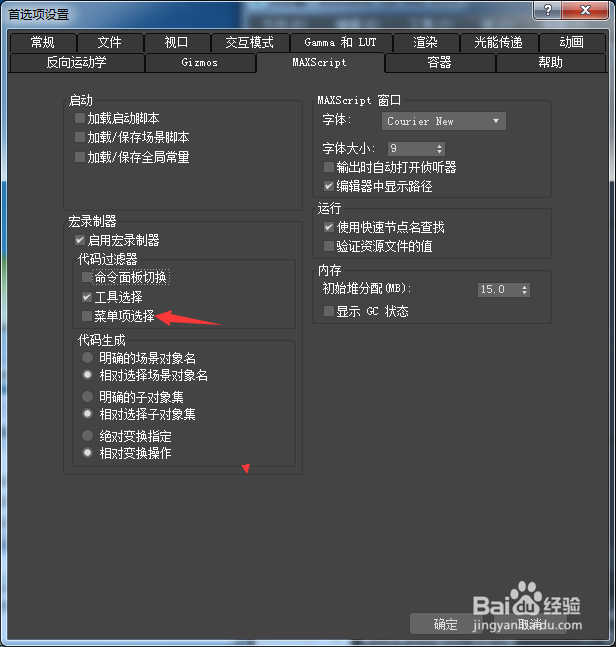Choose 明确的子对象集 radio option
The image size is (616, 647).
(87, 397)
